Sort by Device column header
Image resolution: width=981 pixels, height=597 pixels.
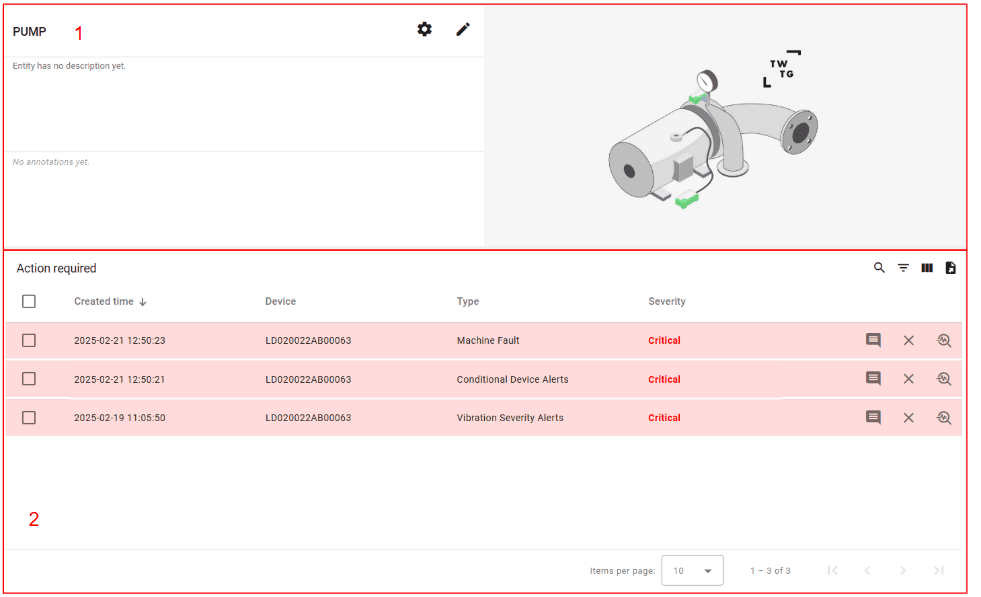click(280, 302)
